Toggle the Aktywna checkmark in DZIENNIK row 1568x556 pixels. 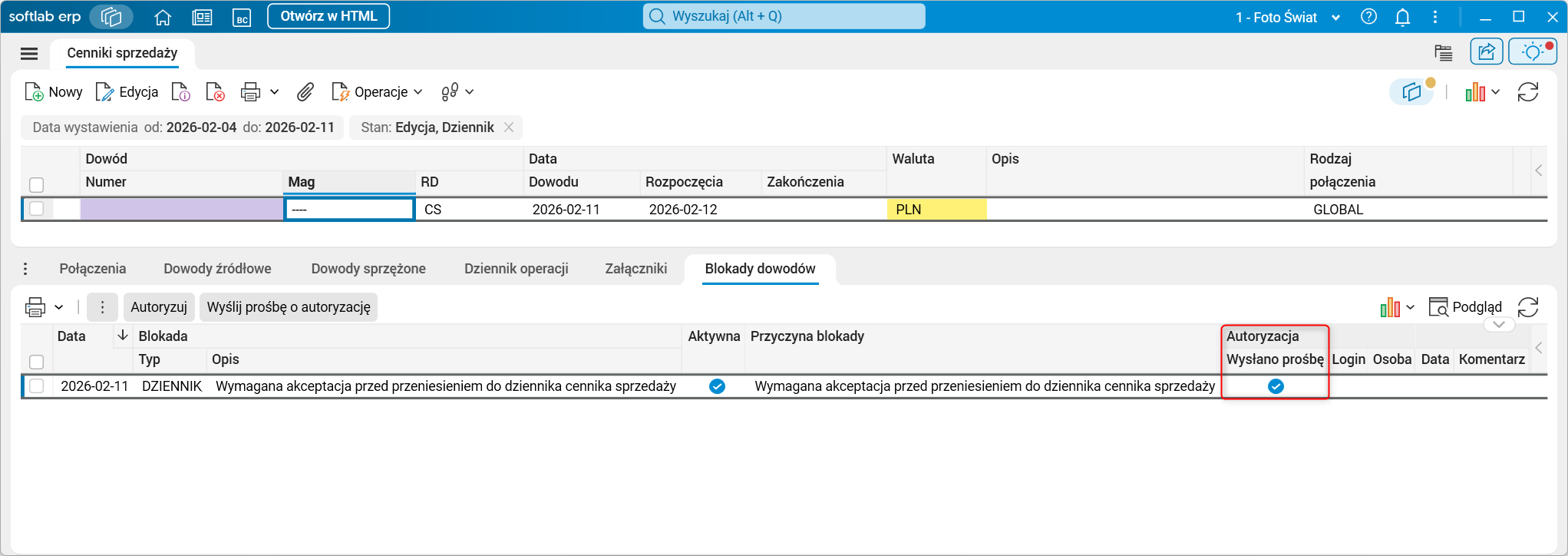[717, 386]
